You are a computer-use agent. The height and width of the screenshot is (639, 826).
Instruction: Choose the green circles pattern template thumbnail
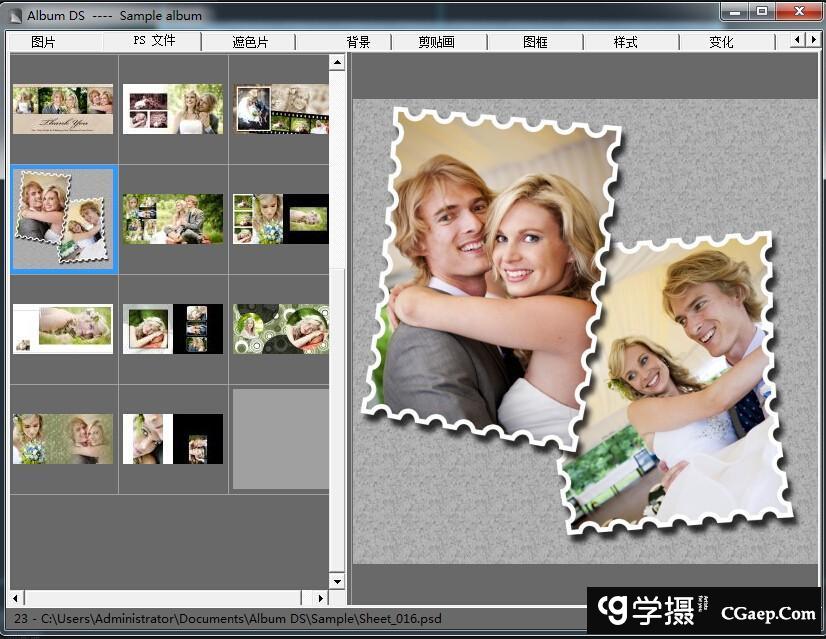(282, 329)
